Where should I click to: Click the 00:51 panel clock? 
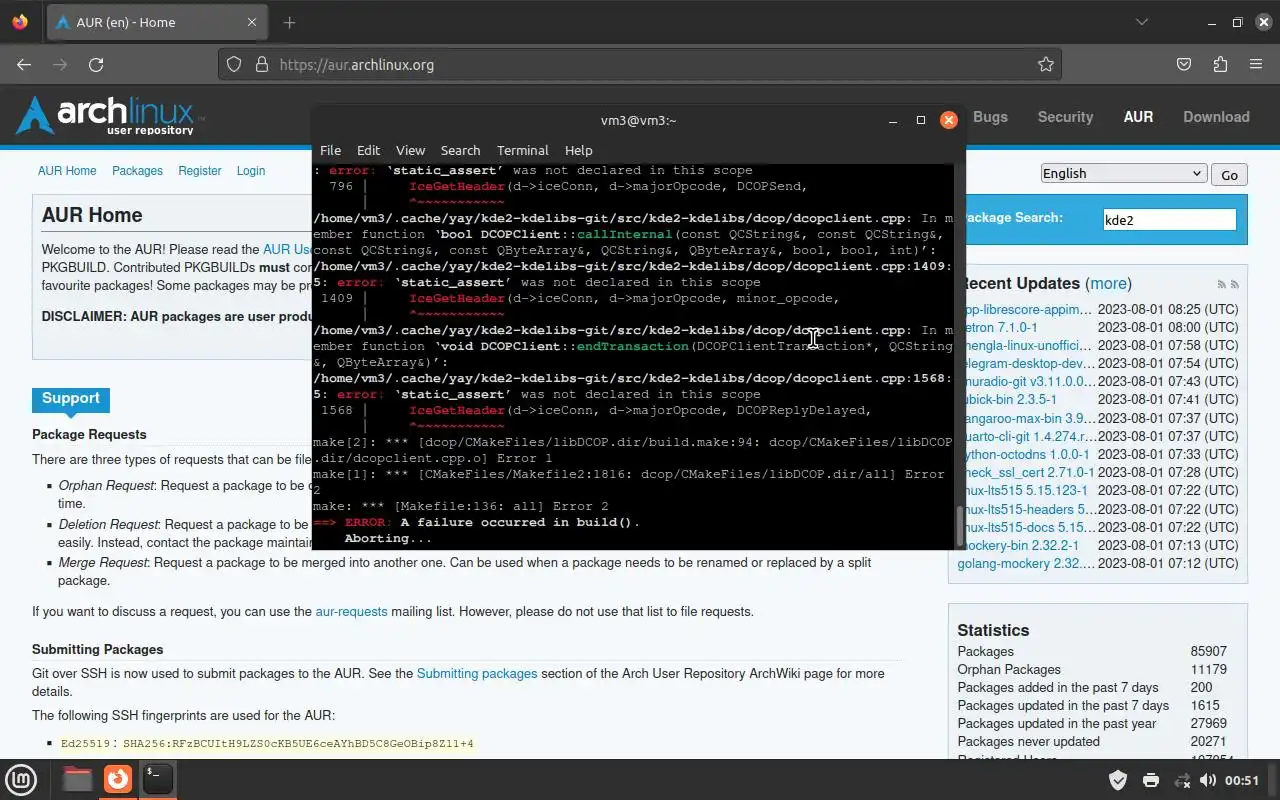1242,780
